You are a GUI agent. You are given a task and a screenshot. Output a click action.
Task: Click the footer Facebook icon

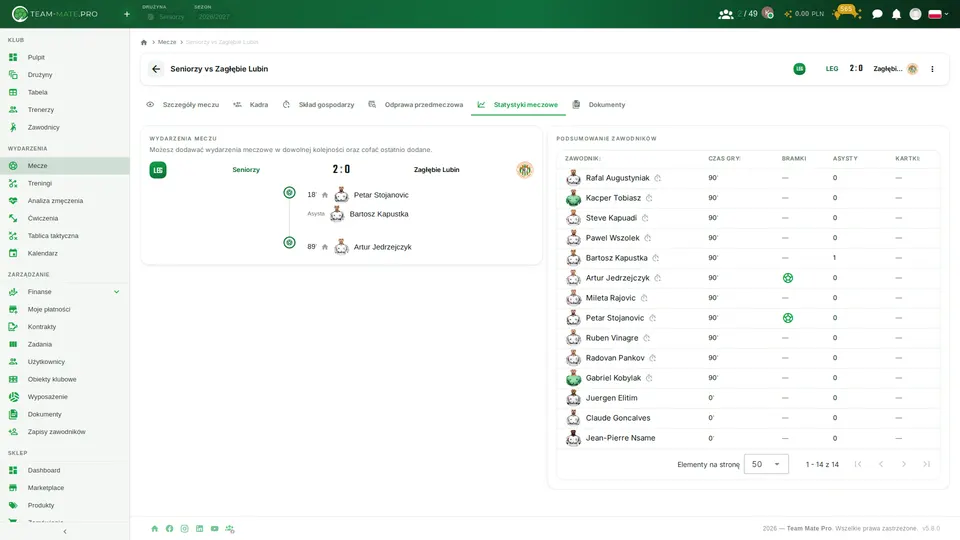coord(170,528)
